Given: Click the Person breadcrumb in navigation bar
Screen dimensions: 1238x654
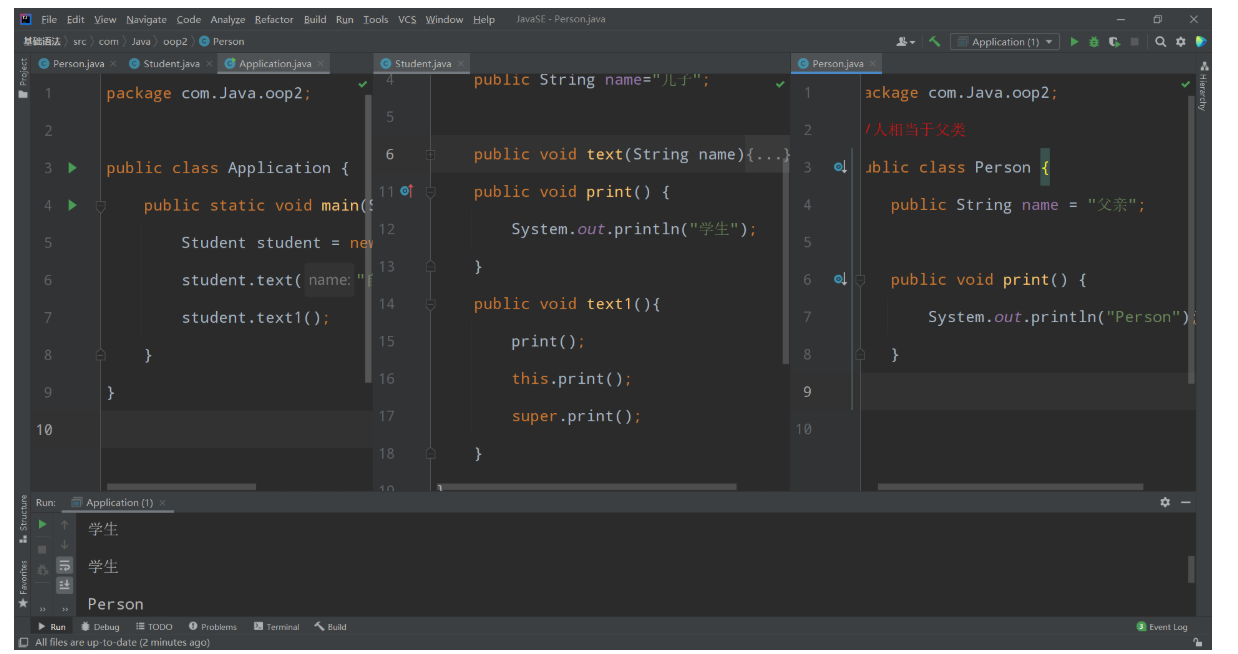Looking at the screenshot, I should [221, 42].
